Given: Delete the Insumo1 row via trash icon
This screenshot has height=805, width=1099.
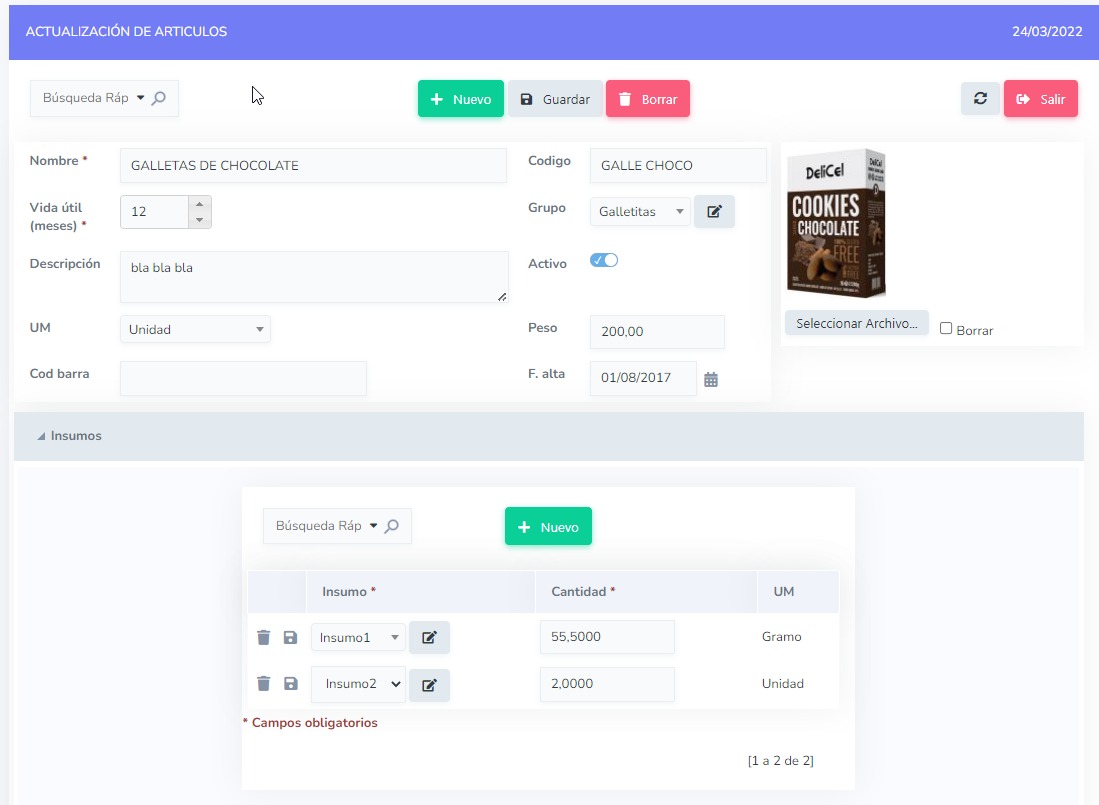Looking at the screenshot, I should [x=263, y=637].
